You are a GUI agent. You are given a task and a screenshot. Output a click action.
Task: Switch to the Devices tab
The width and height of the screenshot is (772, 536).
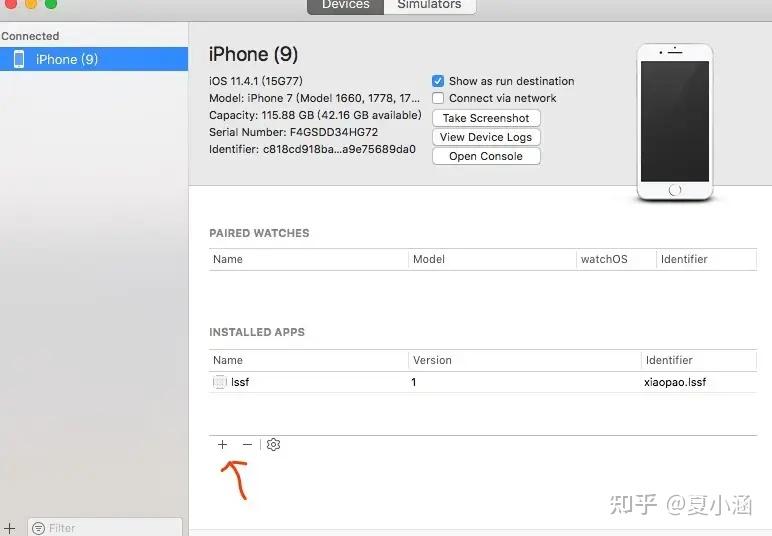click(x=345, y=5)
